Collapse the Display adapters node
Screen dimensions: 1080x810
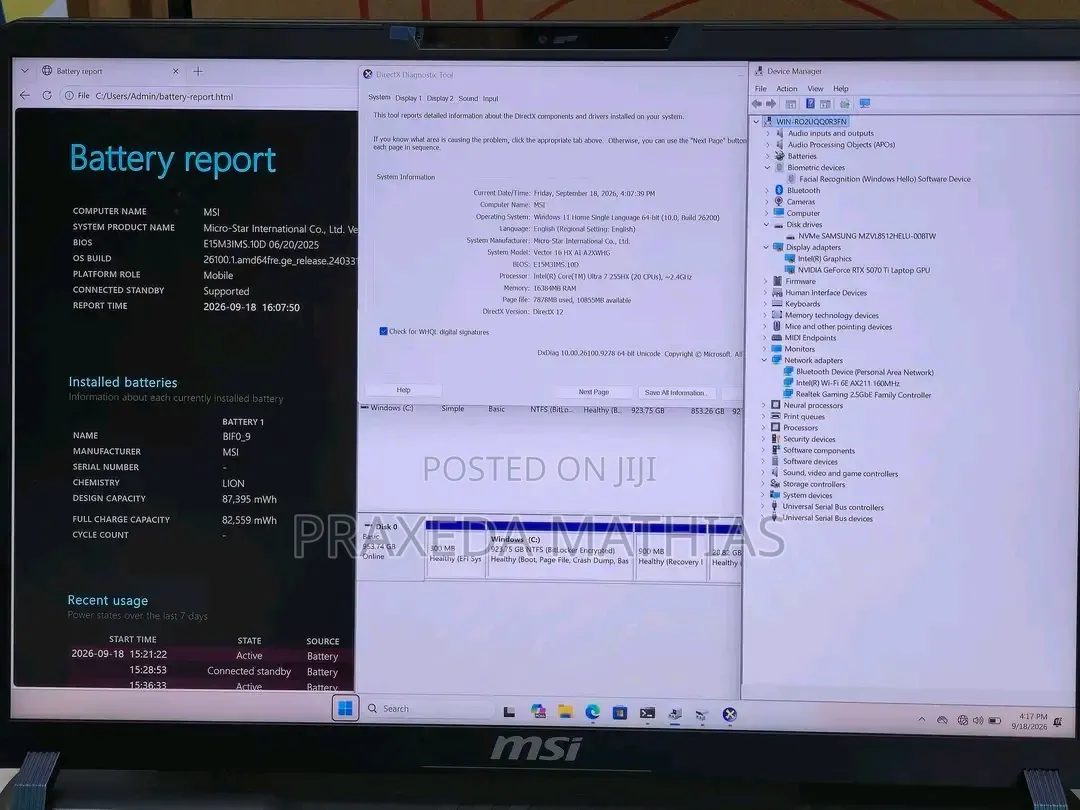click(x=766, y=247)
